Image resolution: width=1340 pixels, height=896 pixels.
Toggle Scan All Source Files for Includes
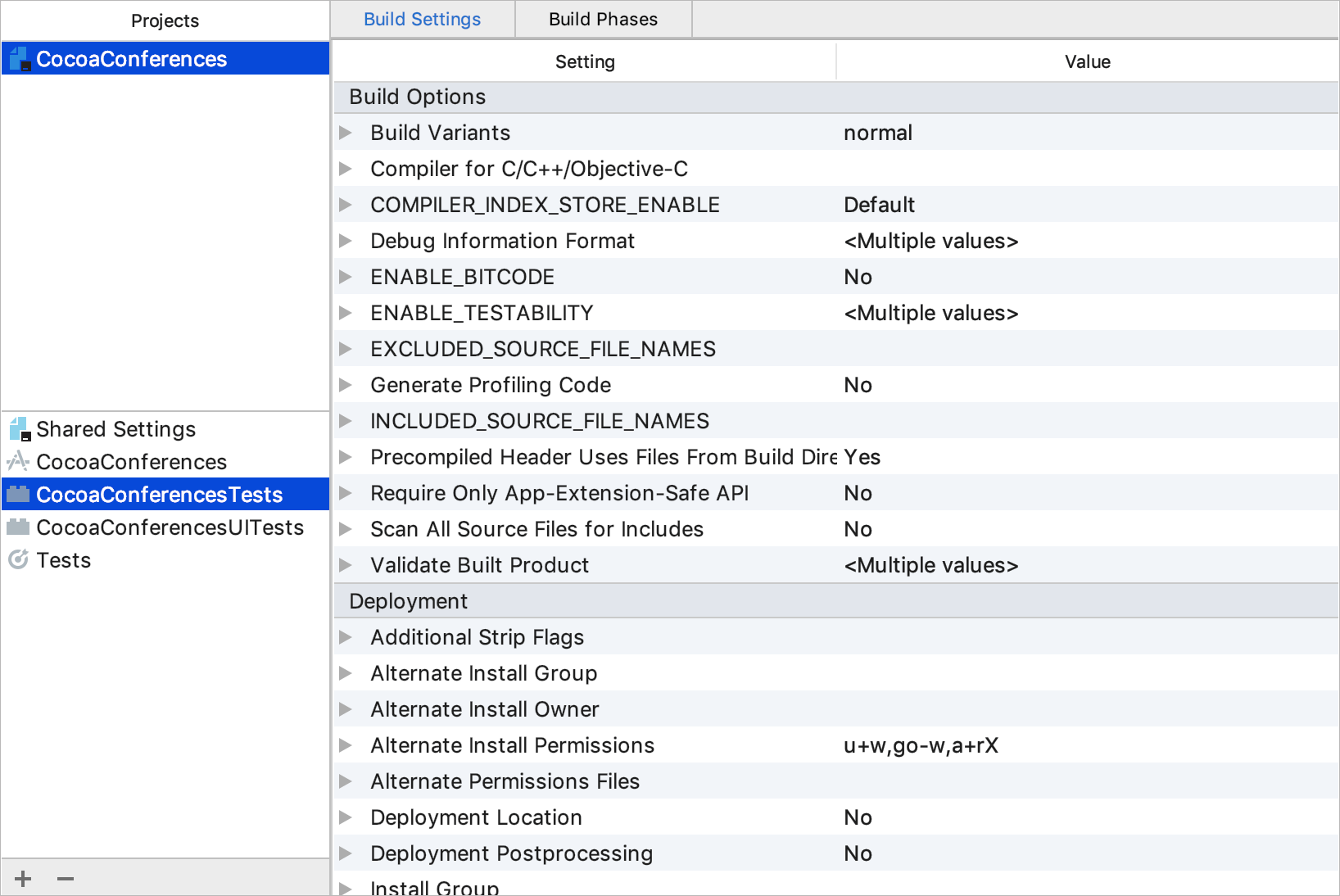[858, 529]
